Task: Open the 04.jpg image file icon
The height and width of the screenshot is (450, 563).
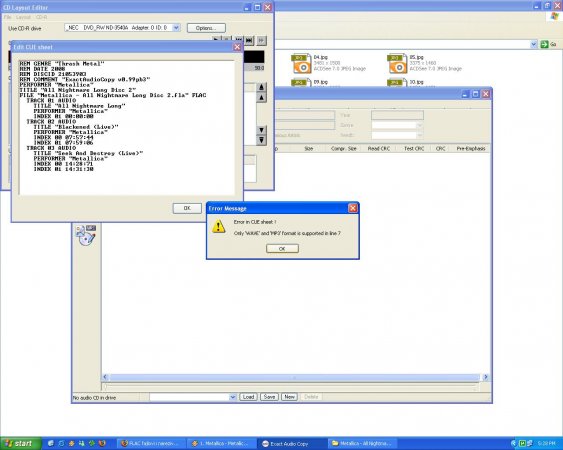Action: tap(301, 63)
